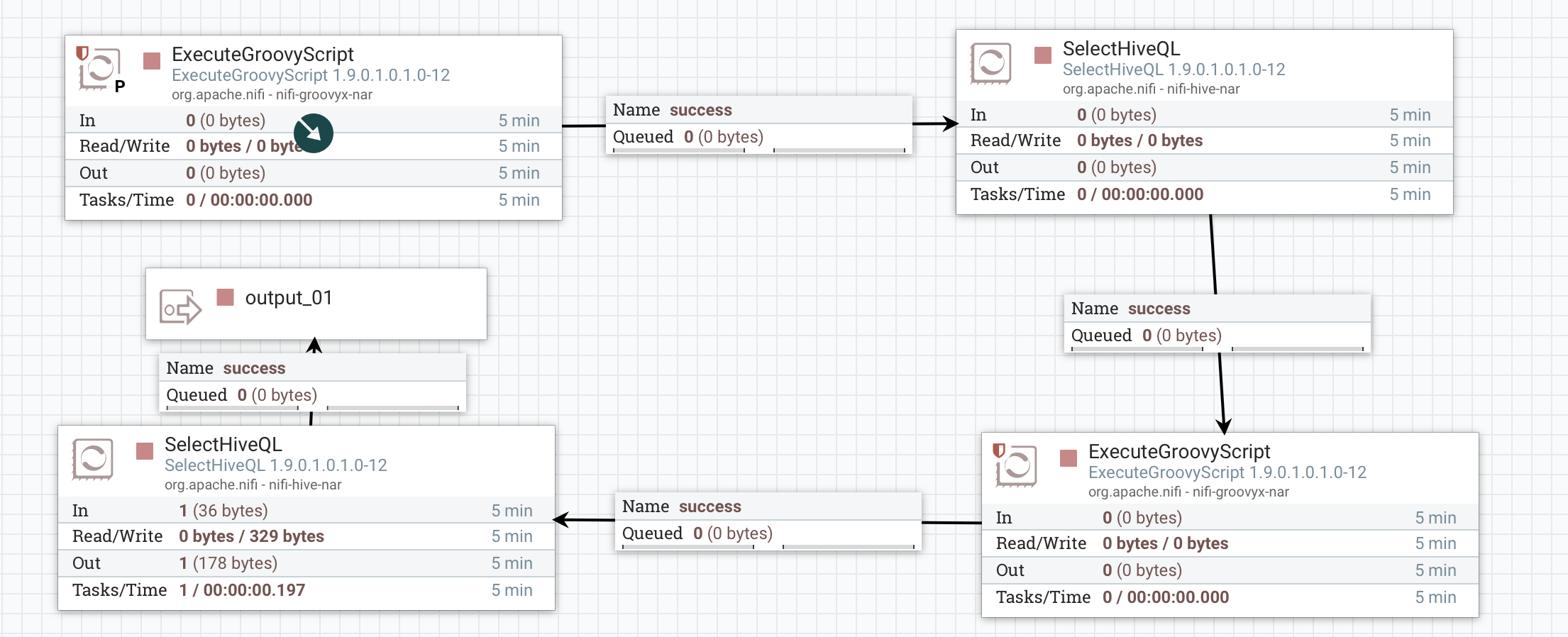This screenshot has width=1568, height=637.
Task: Click In value 1 (36 bytes)
Action: point(223,511)
